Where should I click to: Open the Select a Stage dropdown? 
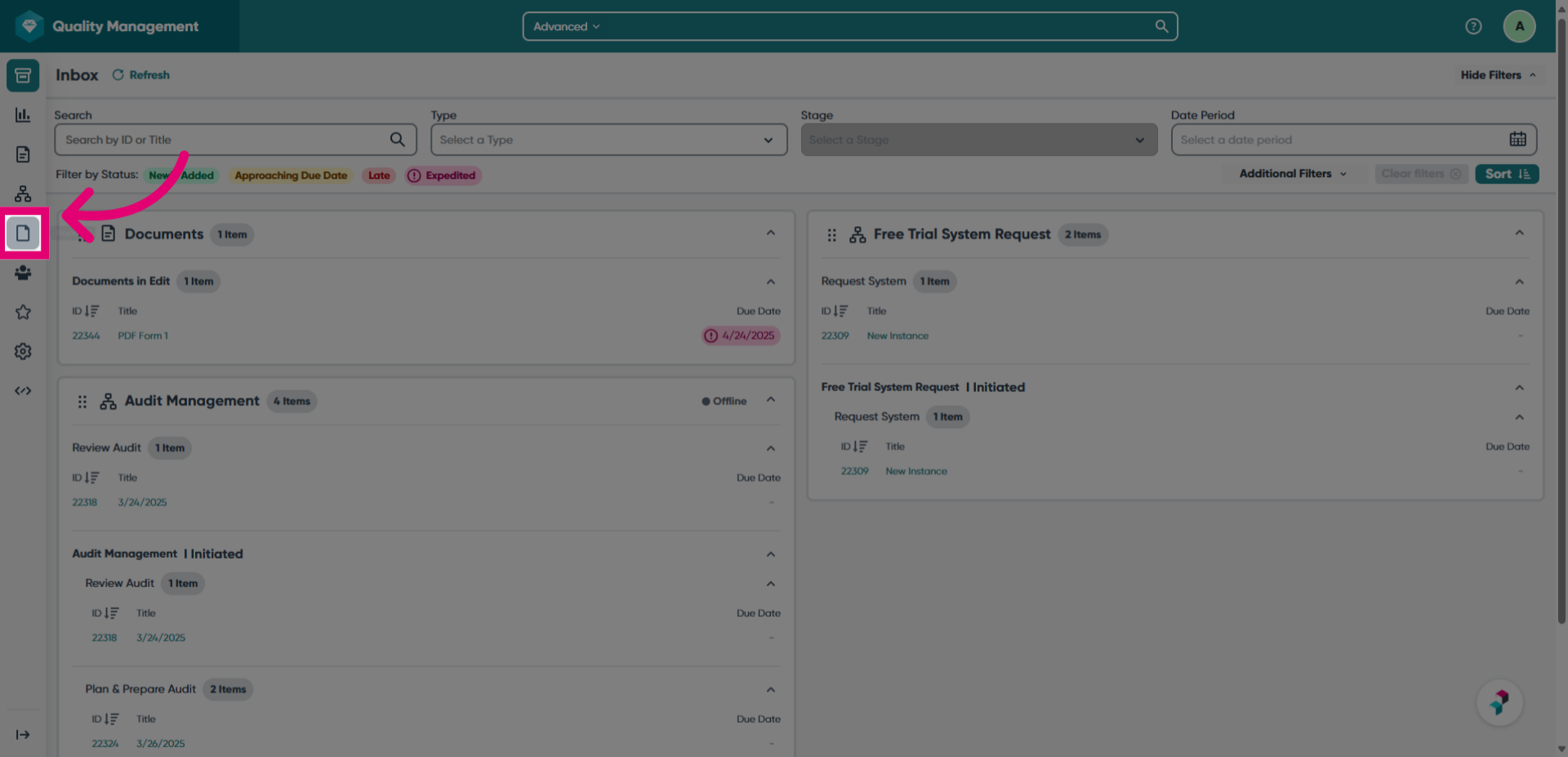(979, 140)
